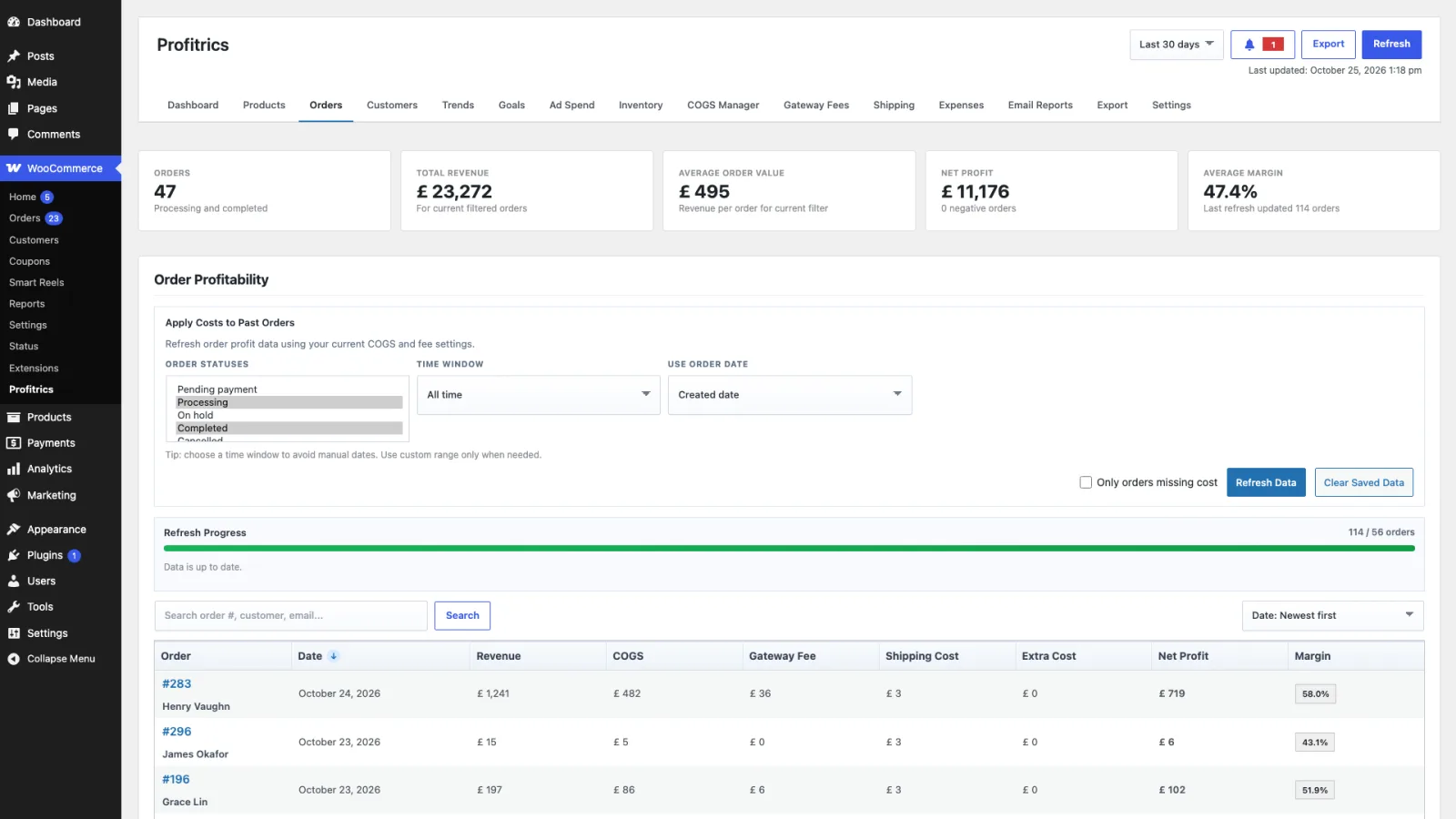
Task: Click the Collapse Menu arrow icon
Action: [x=14, y=659]
